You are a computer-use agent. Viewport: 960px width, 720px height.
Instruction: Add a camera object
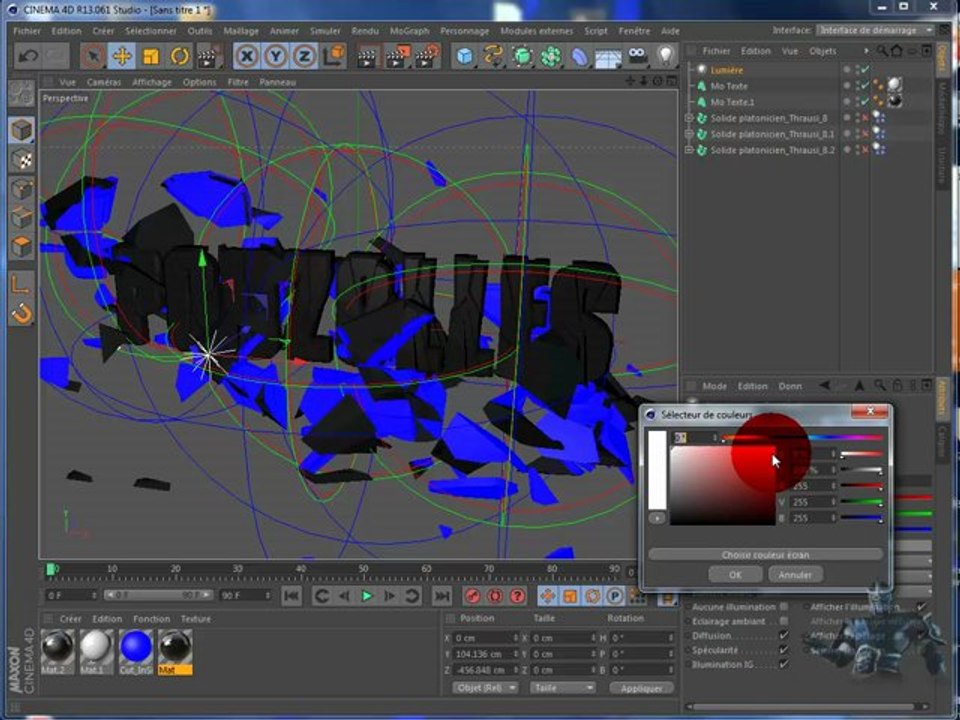tap(637, 56)
